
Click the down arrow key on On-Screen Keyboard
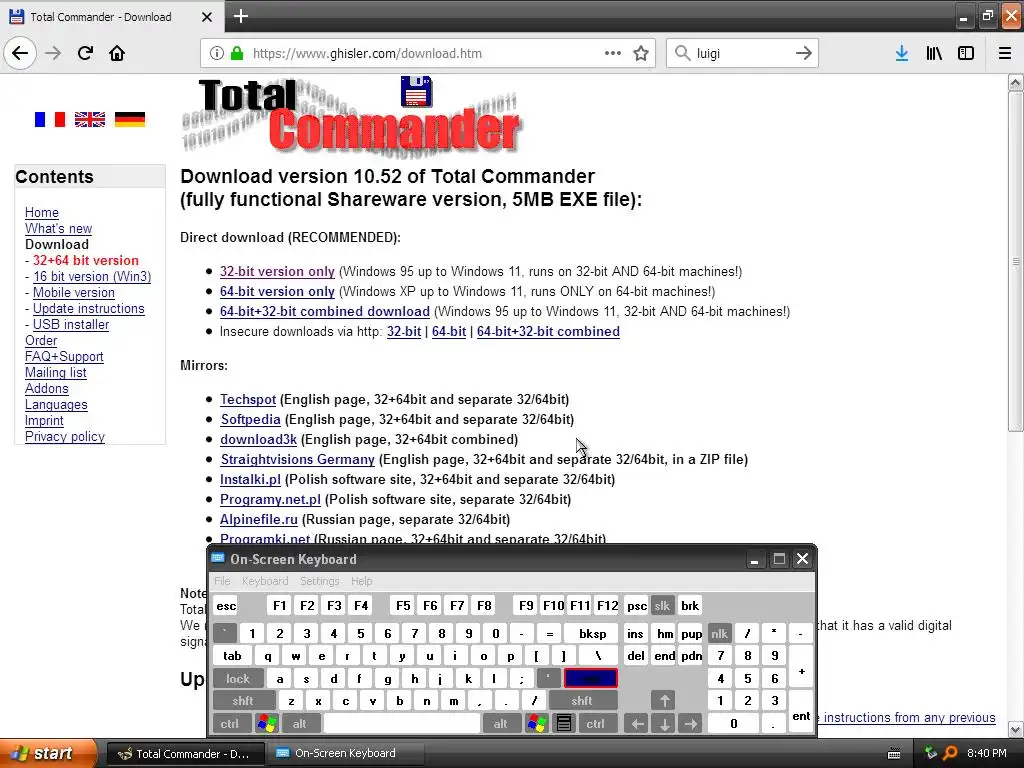click(664, 724)
